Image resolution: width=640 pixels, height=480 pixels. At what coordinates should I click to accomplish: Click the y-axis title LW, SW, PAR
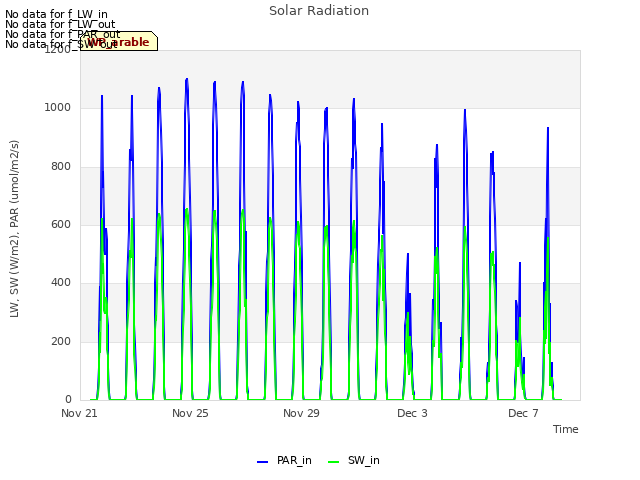pyautogui.click(x=14, y=229)
